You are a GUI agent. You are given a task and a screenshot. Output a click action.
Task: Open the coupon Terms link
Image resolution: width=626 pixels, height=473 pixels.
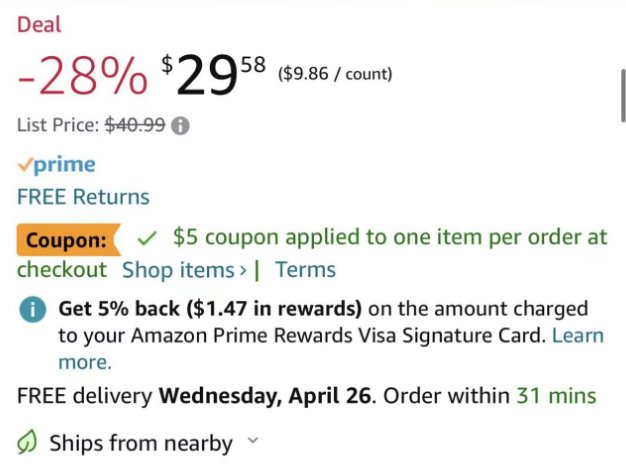(305, 270)
